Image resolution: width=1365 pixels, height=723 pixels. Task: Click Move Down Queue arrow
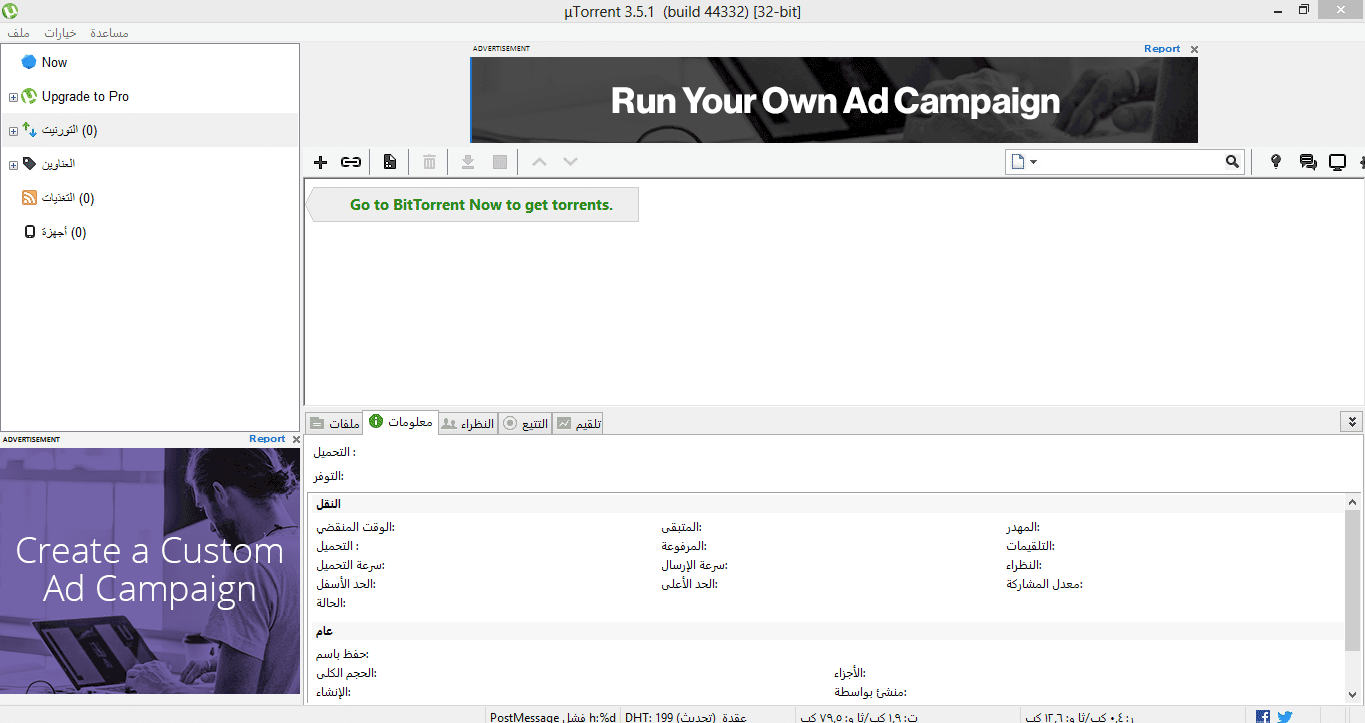[570, 162]
